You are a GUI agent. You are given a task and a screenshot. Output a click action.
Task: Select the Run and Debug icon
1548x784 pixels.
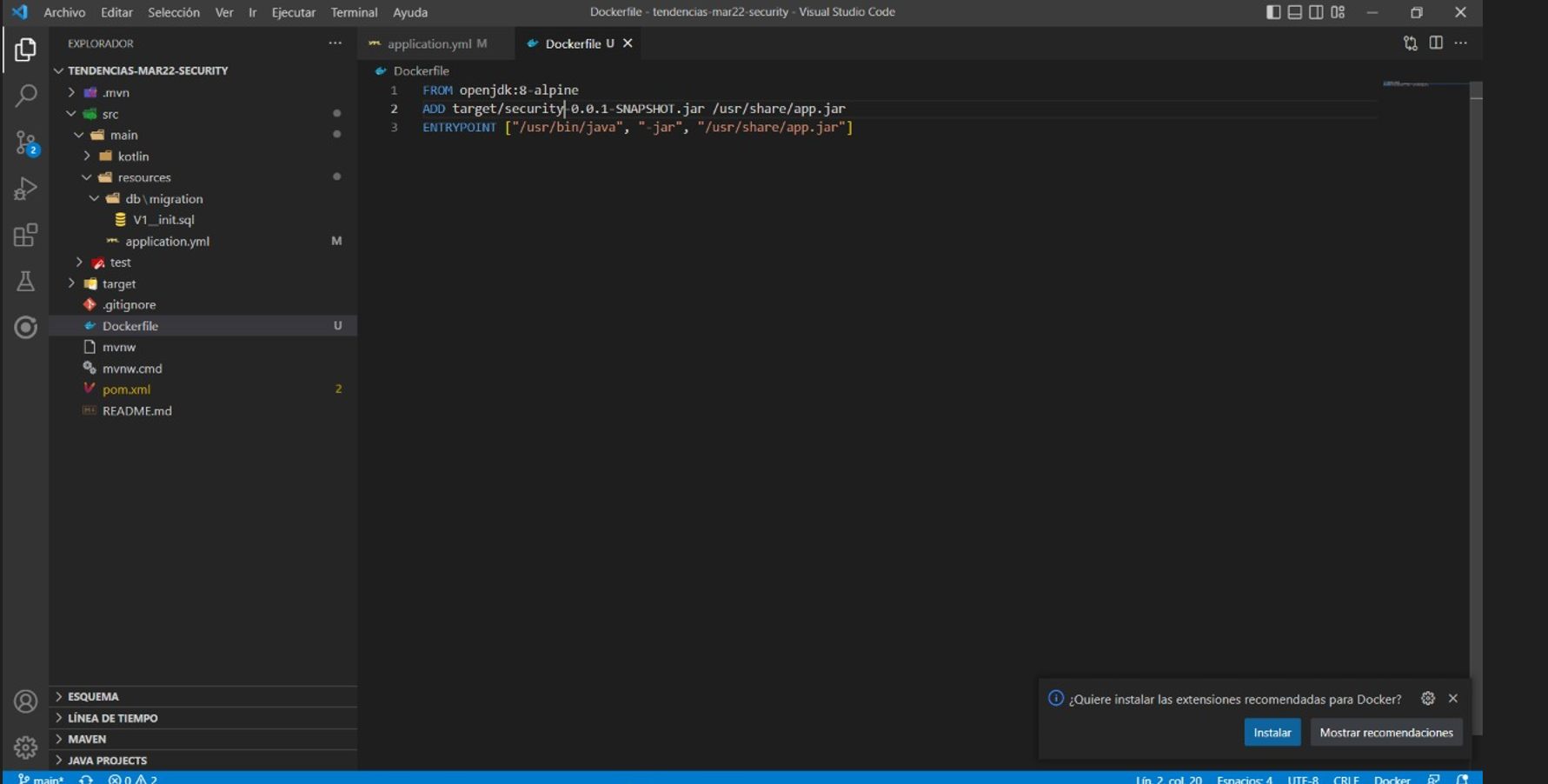click(x=25, y=188)
